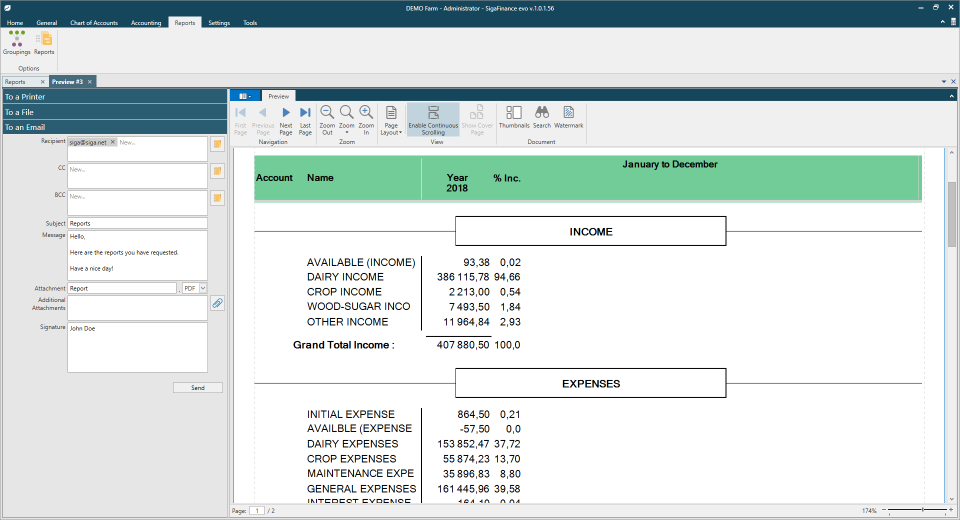Screen dimensions: 960x520
Task: Open address book for Recipient field
Action: point(217,144)
